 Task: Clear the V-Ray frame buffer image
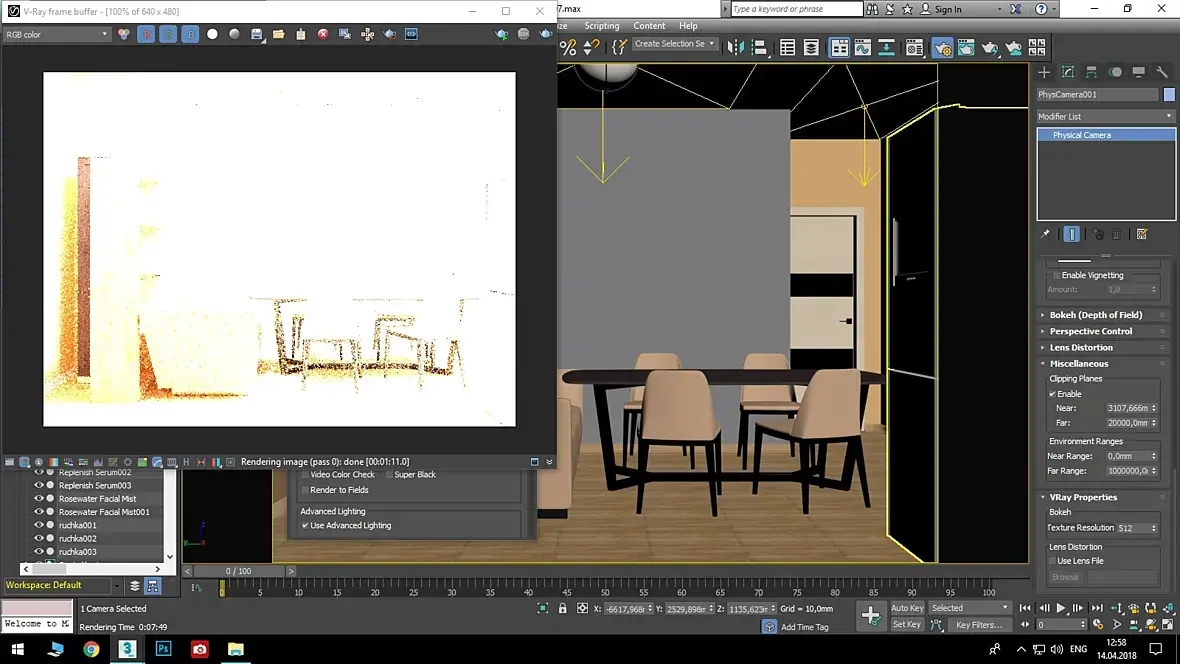323,34
